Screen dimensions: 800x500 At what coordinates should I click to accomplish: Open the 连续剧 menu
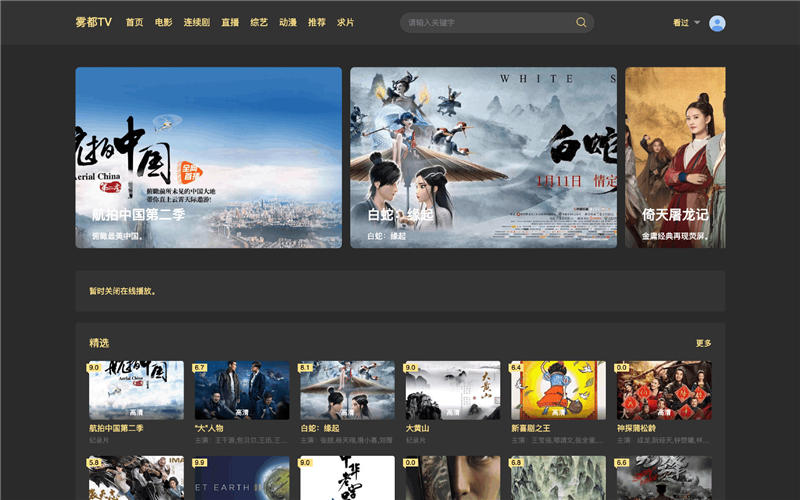click(x=197, y=22)
